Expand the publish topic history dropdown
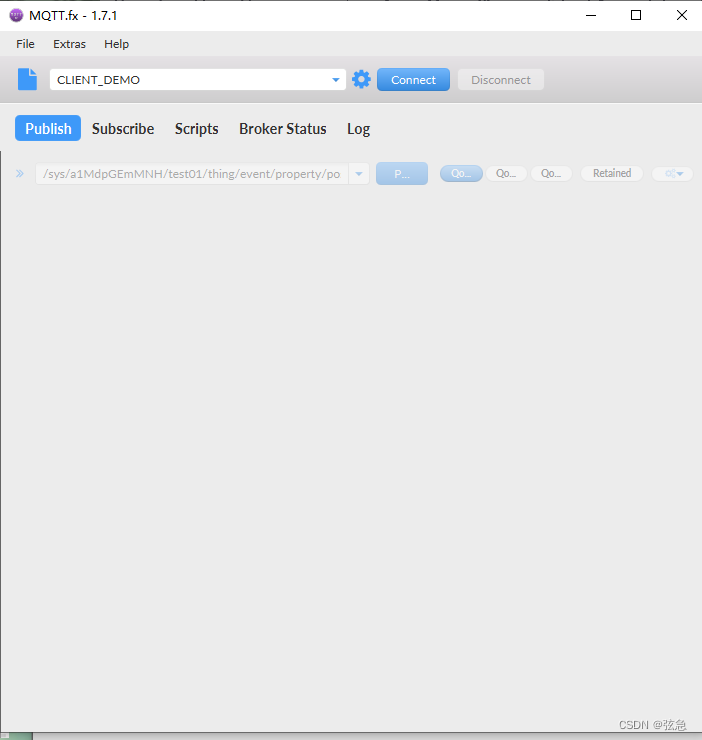 click(359, 174)
